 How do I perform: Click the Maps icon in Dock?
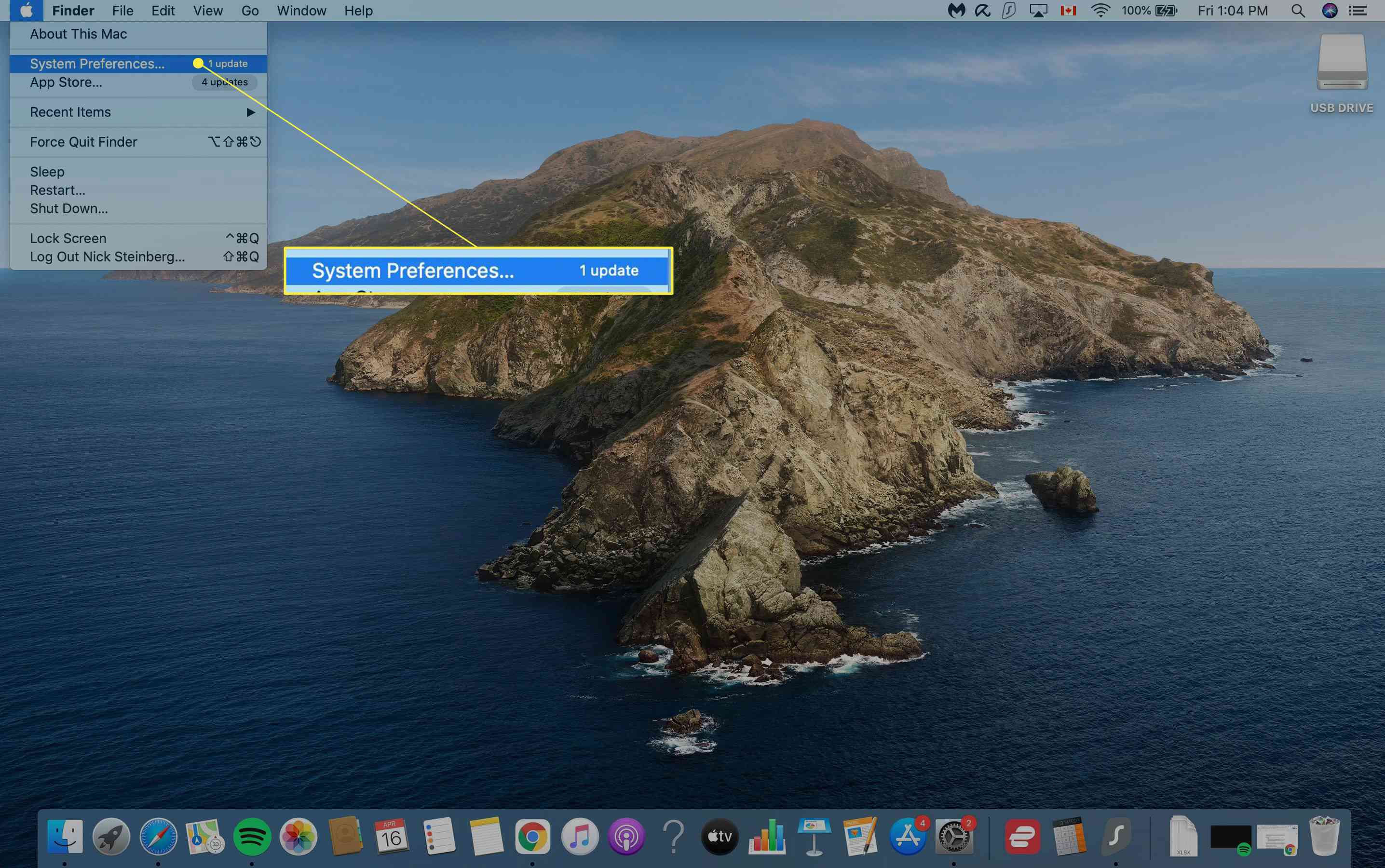pos(204,836)
